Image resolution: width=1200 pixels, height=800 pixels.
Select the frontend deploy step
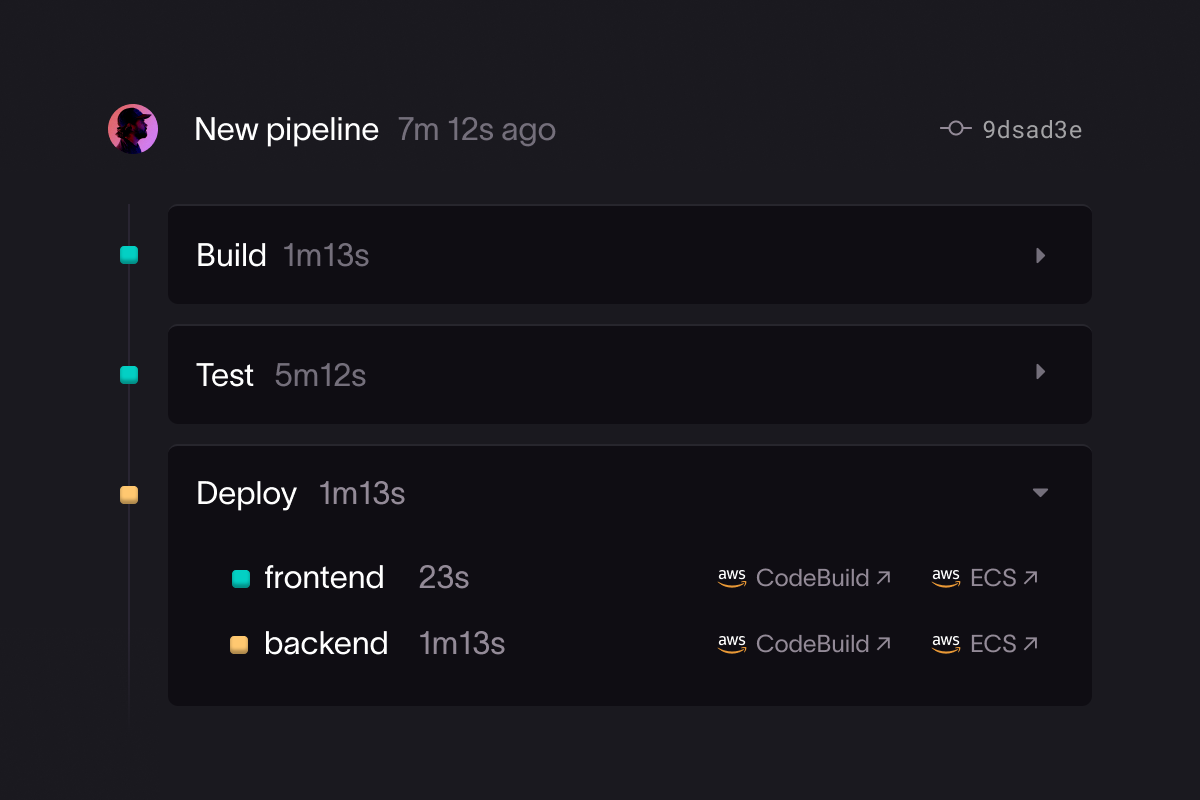pos(323,578)
